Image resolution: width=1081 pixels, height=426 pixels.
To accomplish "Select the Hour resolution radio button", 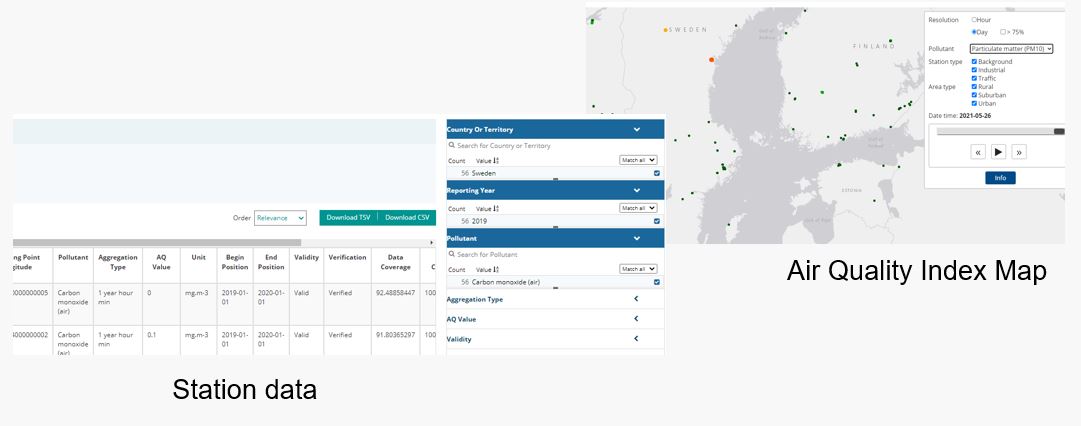I will click(x=975, y=20).
